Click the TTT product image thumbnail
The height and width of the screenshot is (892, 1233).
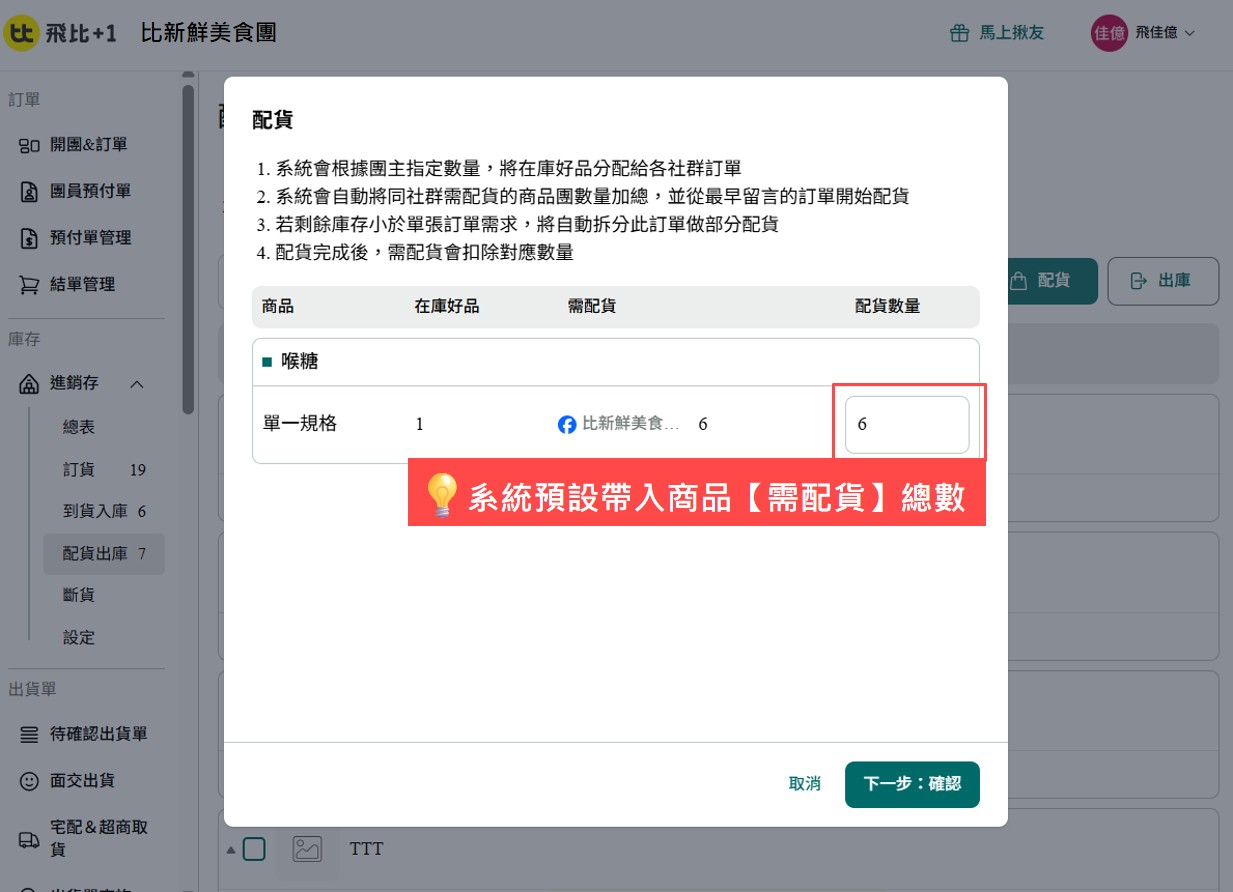[x=307, y=849]
